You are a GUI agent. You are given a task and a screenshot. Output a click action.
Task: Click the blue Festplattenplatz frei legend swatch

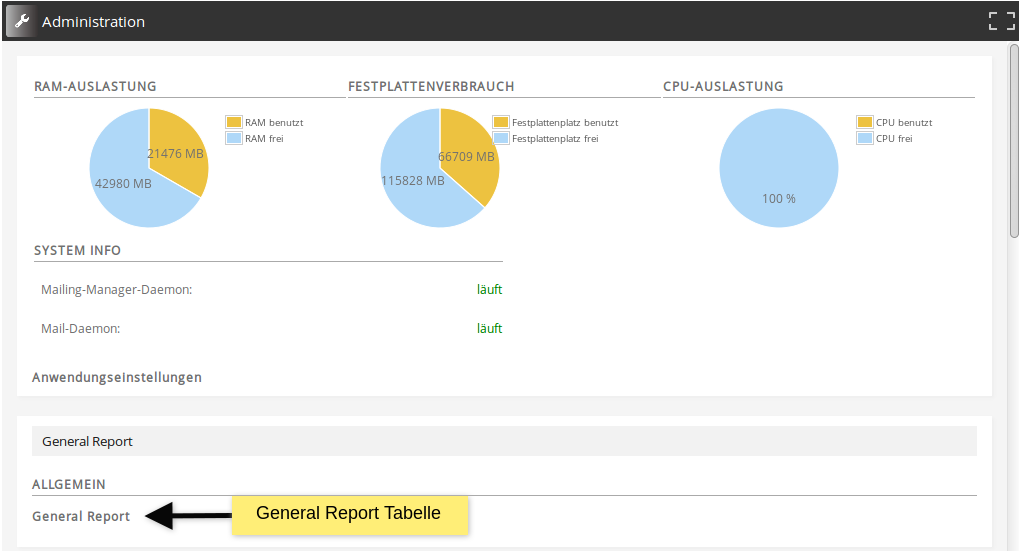click(501, 138)
